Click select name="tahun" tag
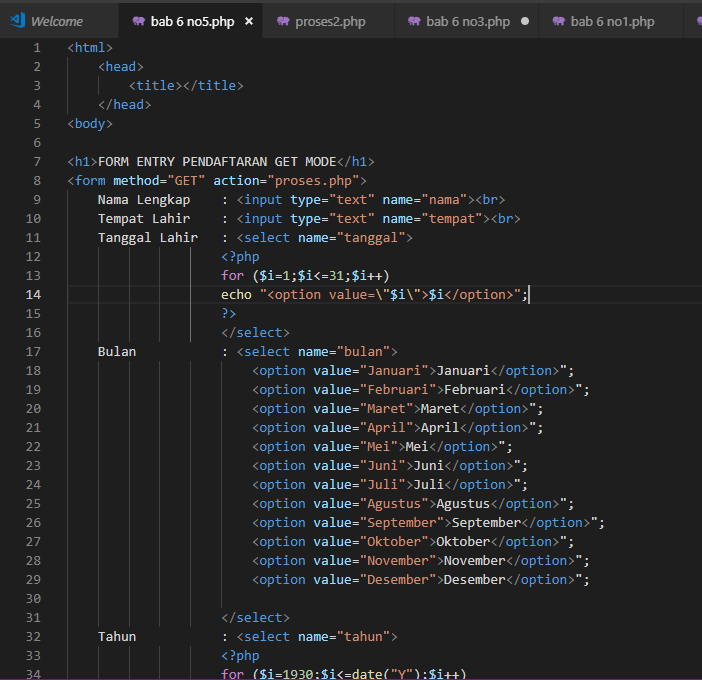This screenshot has width=702, height=680. [317, 637]
